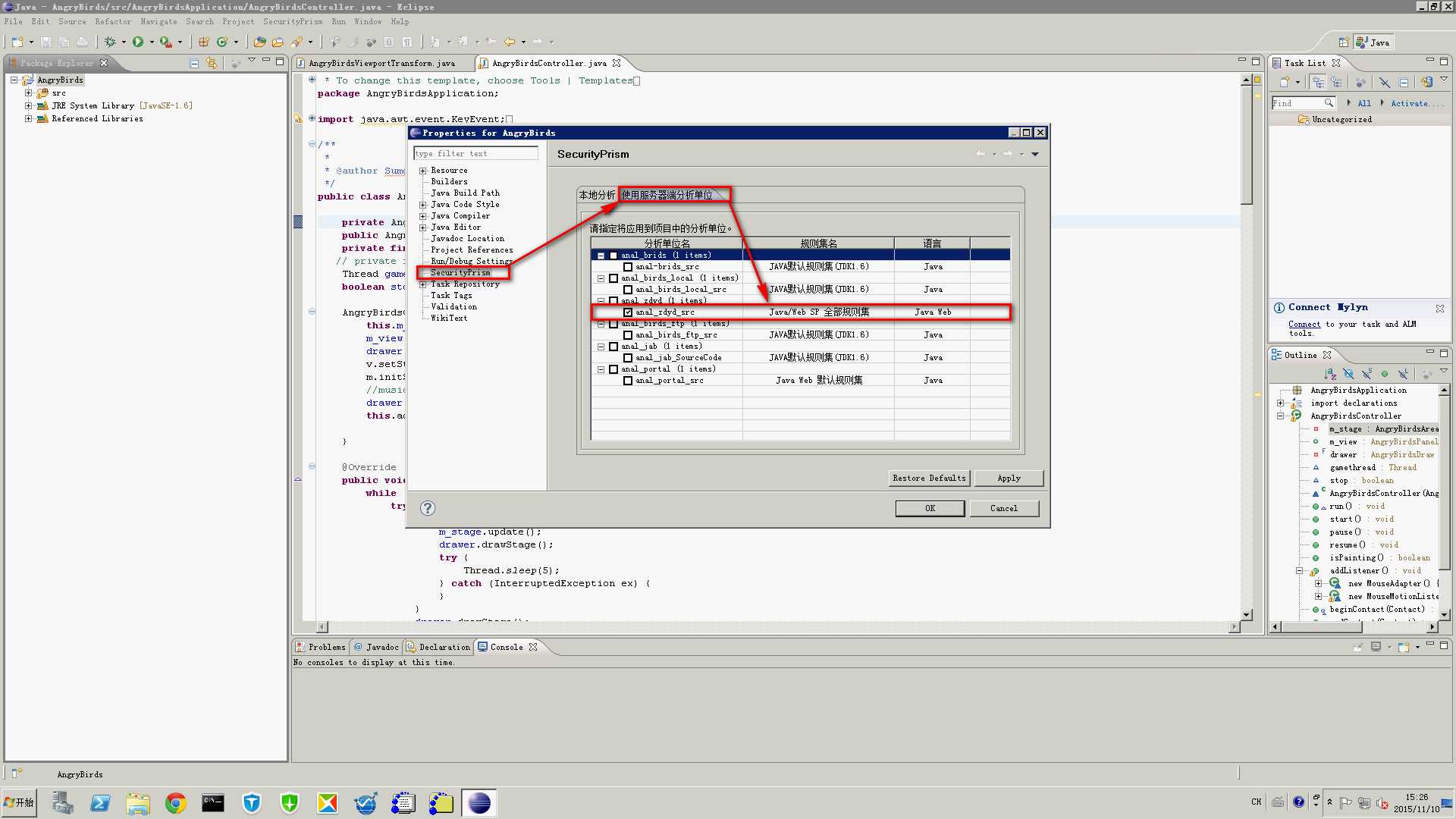Click the Hide Non-Public members green dot icon
The width and height of the screenshot is (1456, 819).
pyautogui.click(x=1385, y=374)
